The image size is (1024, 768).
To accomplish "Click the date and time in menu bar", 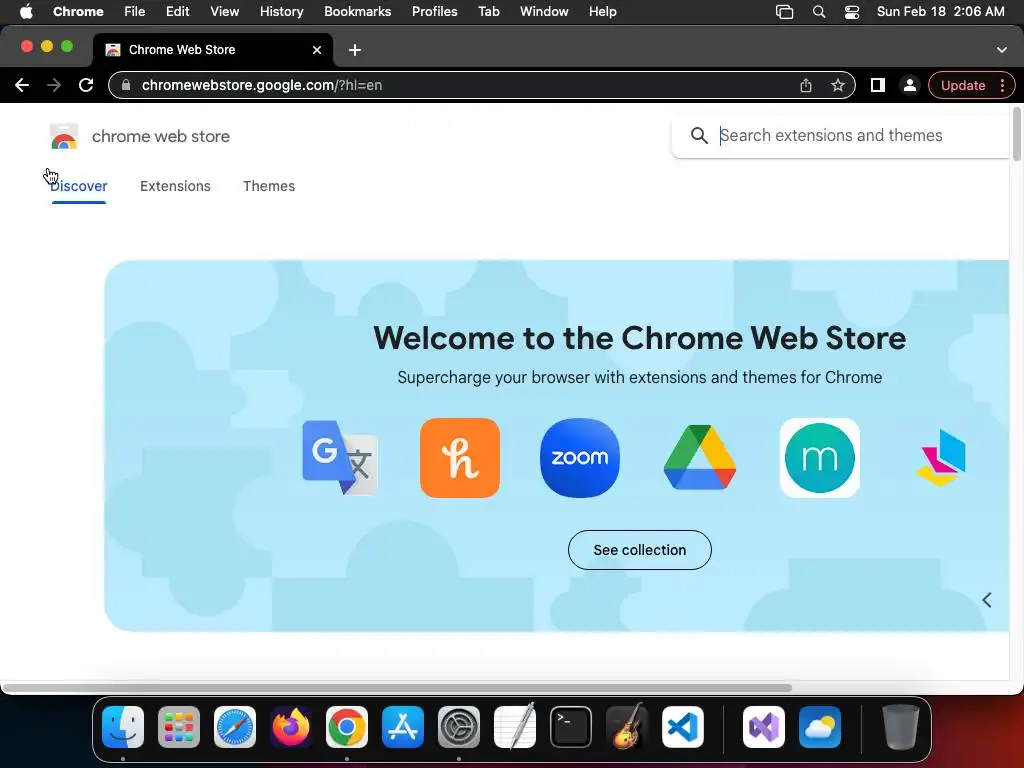I will 940,12.
